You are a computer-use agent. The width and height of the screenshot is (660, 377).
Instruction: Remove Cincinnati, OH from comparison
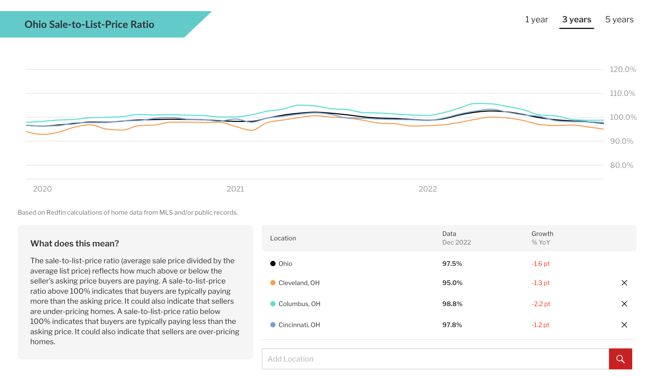coord(624,325)
